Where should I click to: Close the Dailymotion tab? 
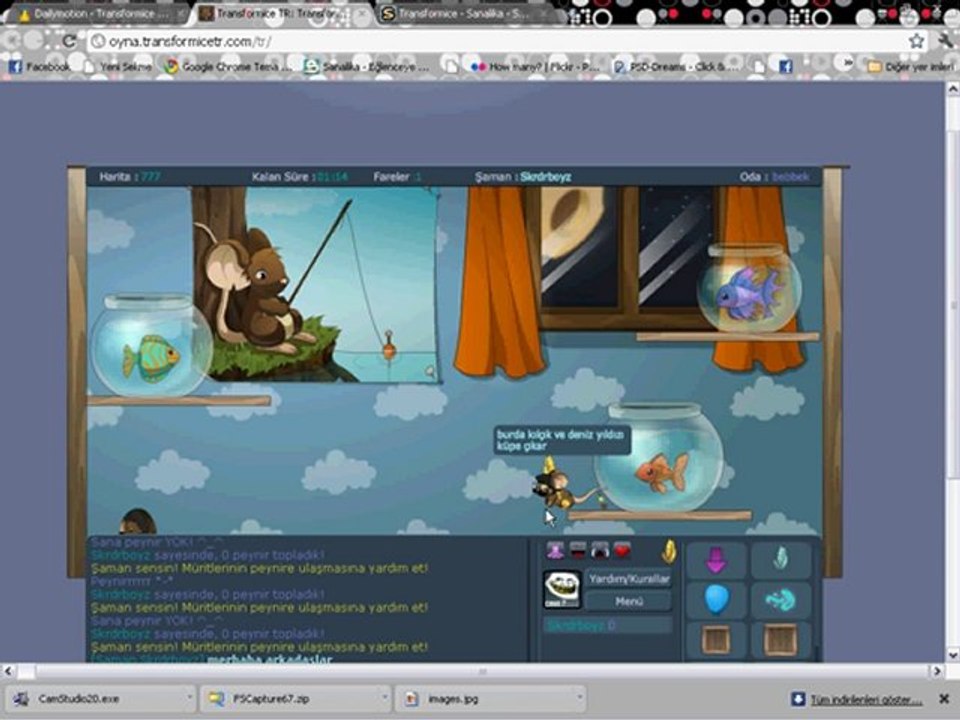click(x=182, y=13)
